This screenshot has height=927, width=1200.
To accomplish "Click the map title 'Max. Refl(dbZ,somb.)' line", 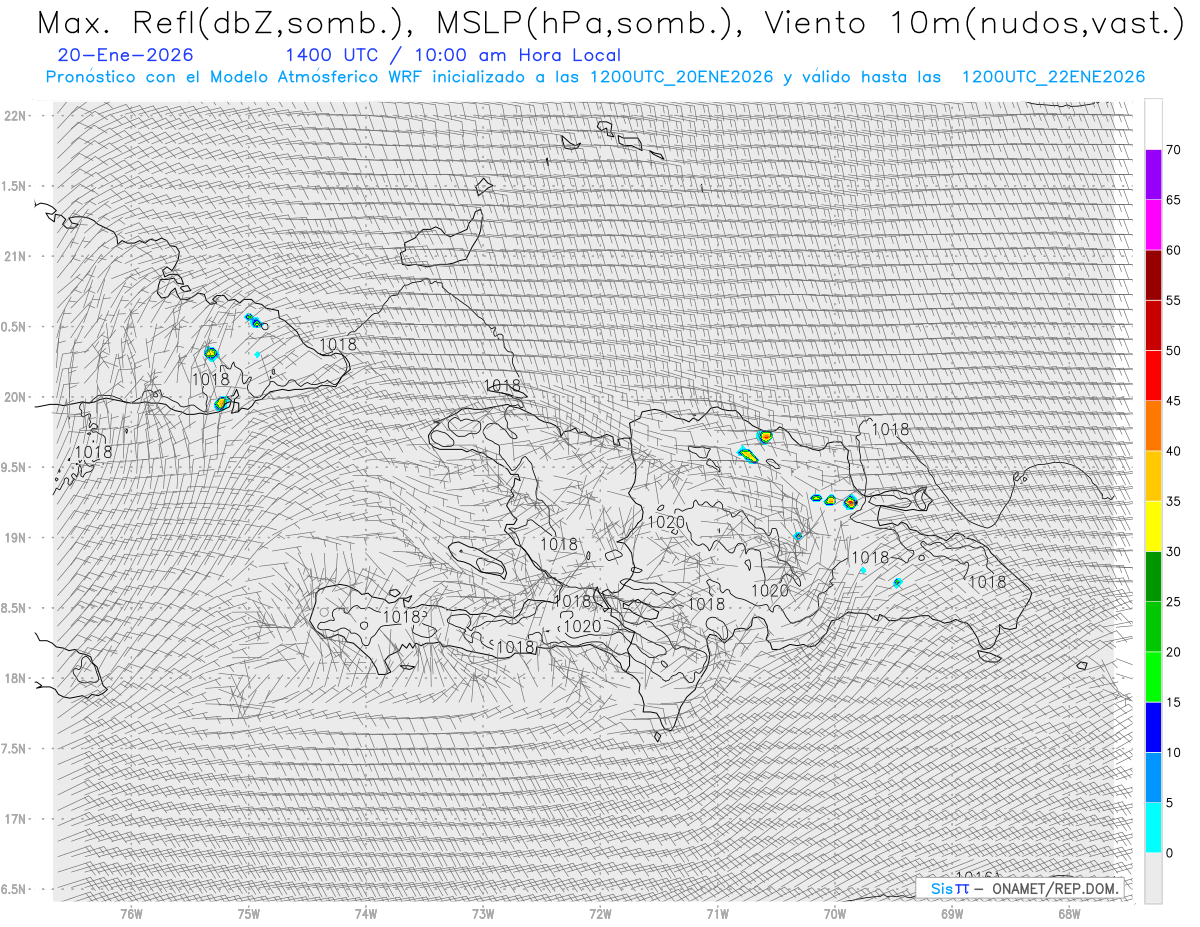I will [x=611, y=23].
